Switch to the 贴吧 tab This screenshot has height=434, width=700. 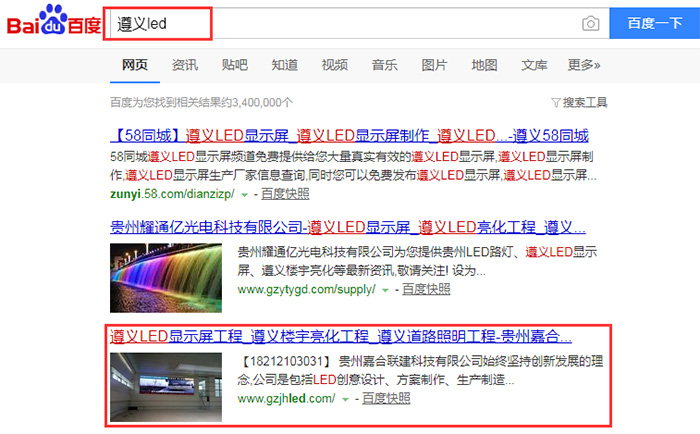click(x=234, y=65)
